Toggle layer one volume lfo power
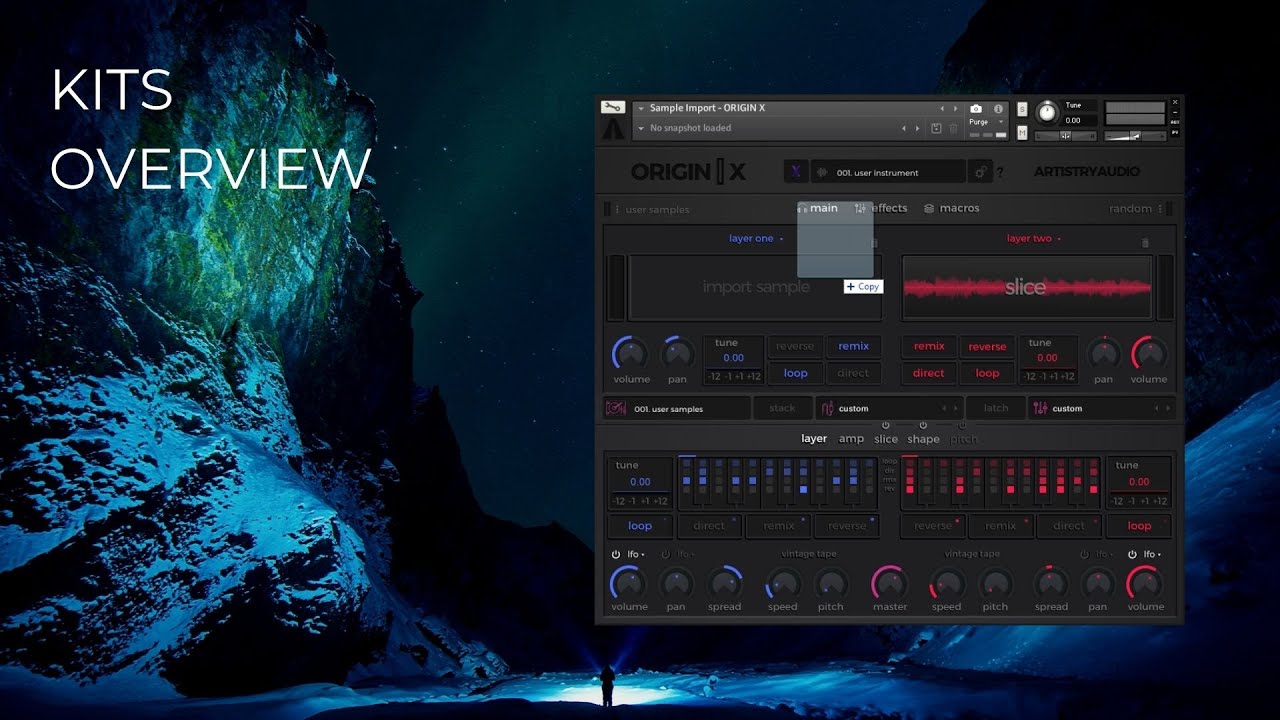Viewport: 1280px width, 720px height. coord(616,554)
